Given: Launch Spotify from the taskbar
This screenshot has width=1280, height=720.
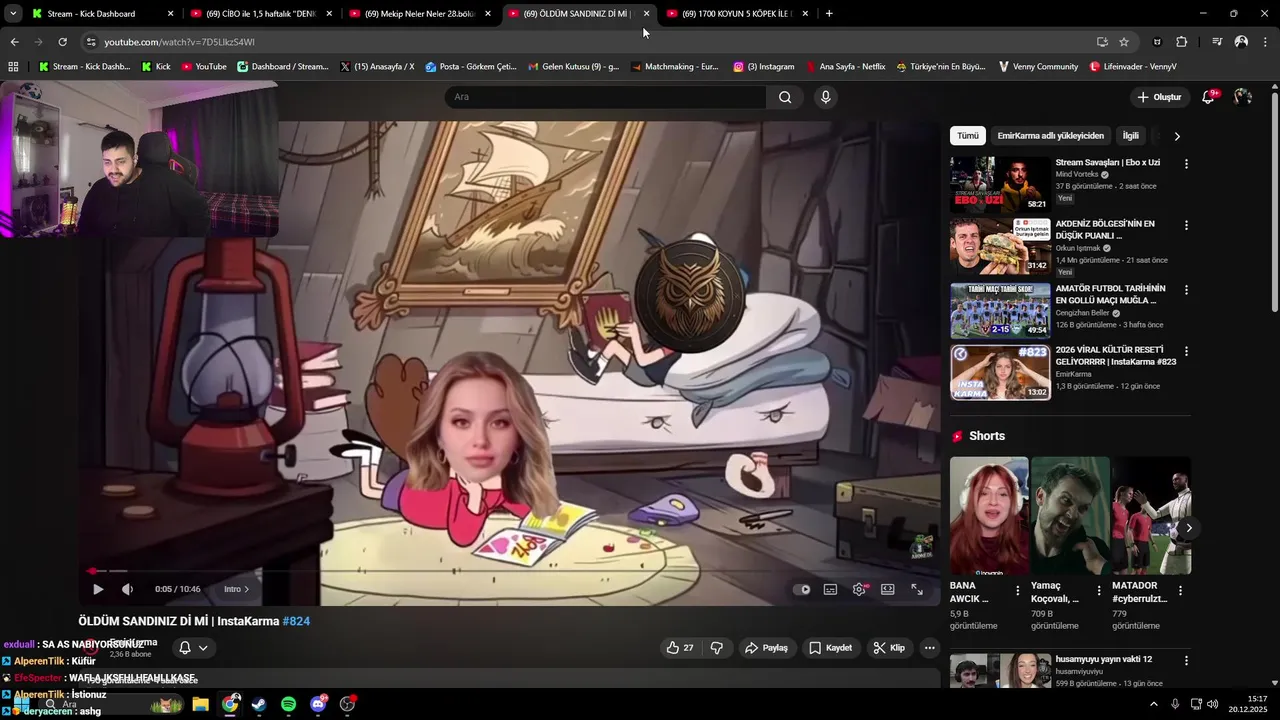Looking at the screenshot, I should (x=288, y=704).
